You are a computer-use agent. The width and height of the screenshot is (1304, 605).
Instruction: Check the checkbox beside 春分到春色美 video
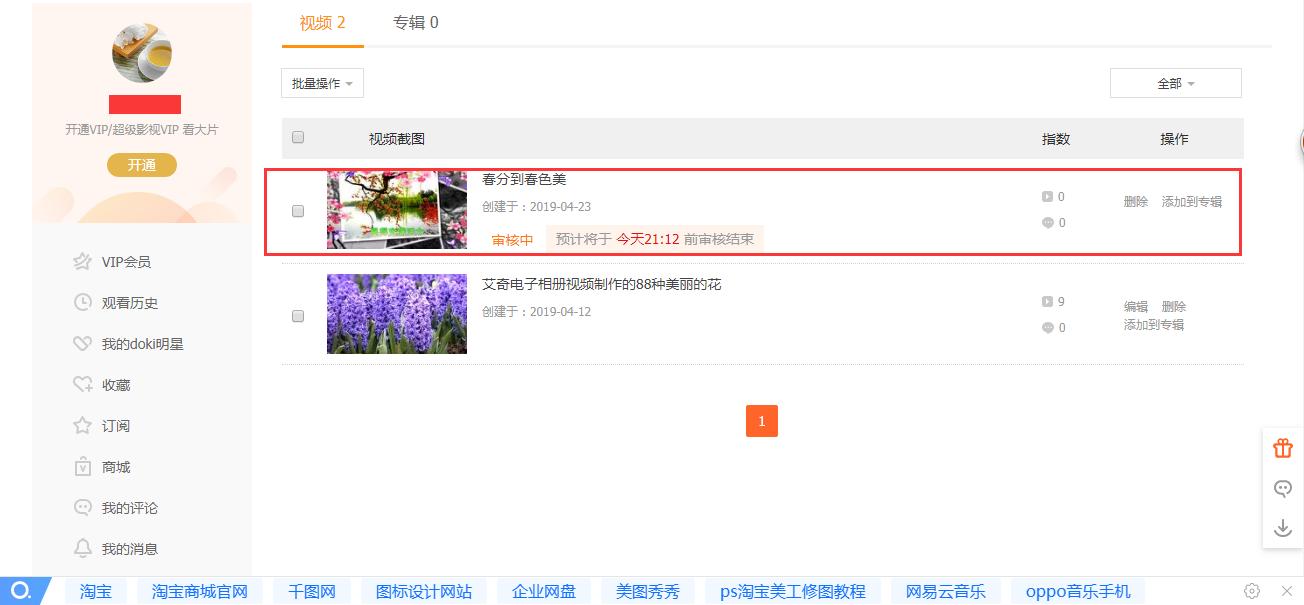297,211
